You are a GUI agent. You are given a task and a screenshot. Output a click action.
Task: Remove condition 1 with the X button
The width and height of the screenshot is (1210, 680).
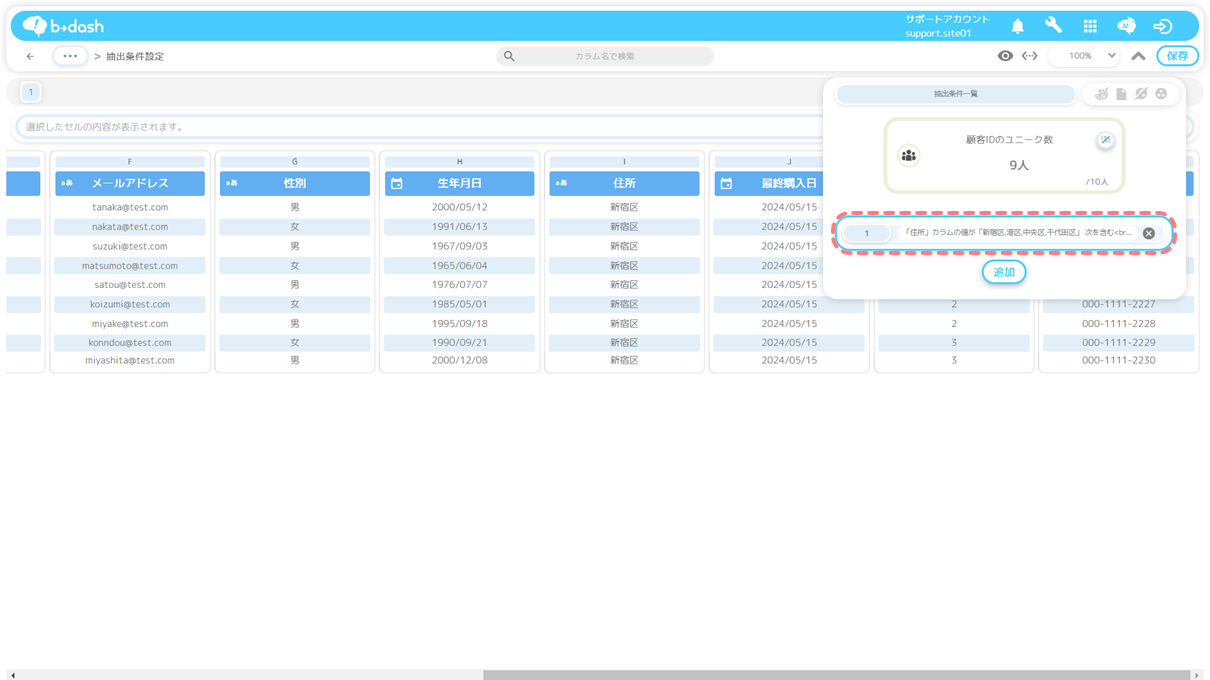click(1148, 233)
